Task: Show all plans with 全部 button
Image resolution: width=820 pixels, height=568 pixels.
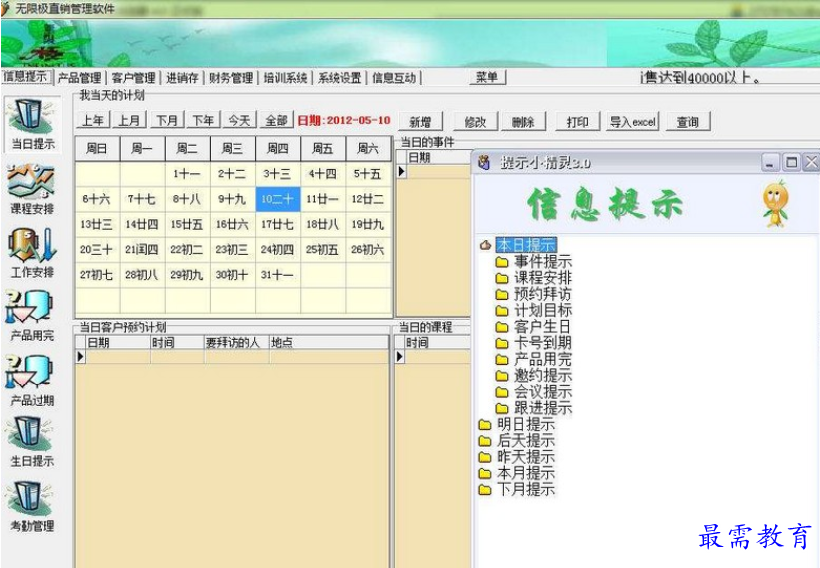Action: pyautogui.click(x=277, y=121)
